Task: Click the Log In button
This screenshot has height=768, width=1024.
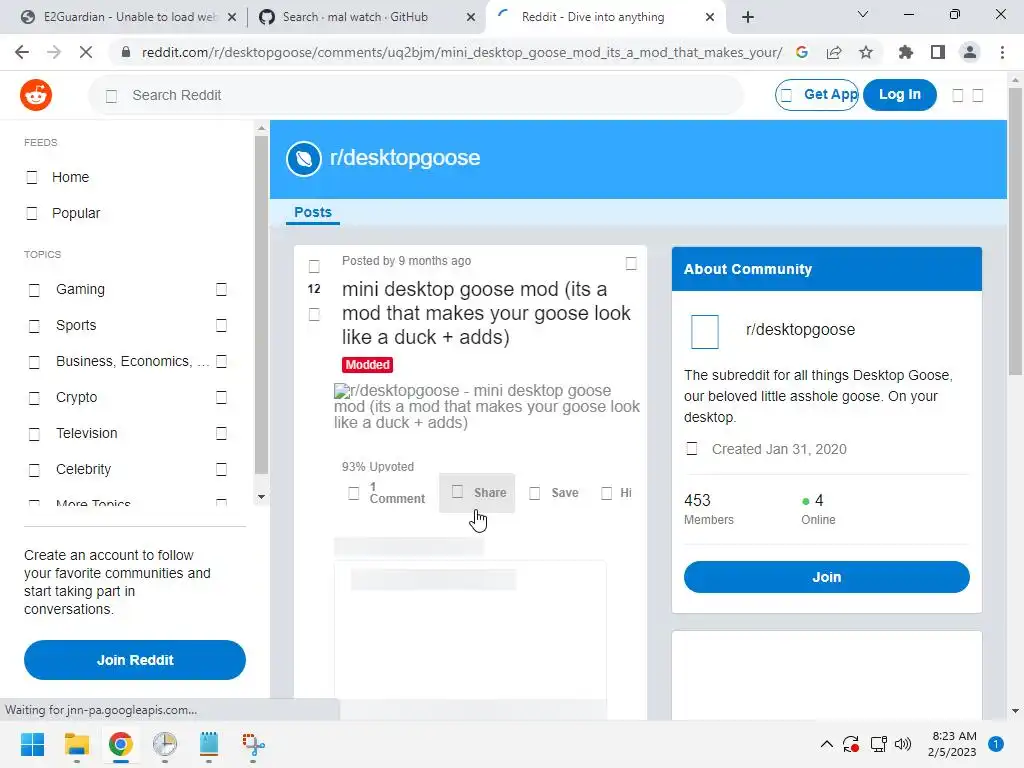Action: (x=900, y=95)
